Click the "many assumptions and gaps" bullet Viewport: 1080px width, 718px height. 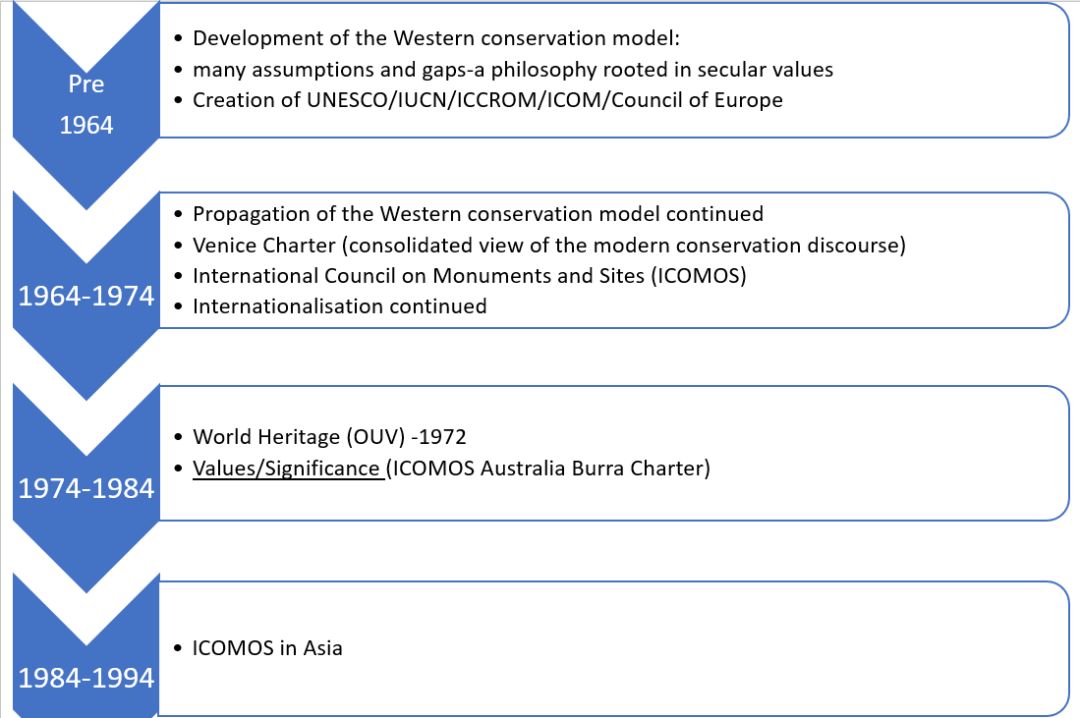point(513,70)
